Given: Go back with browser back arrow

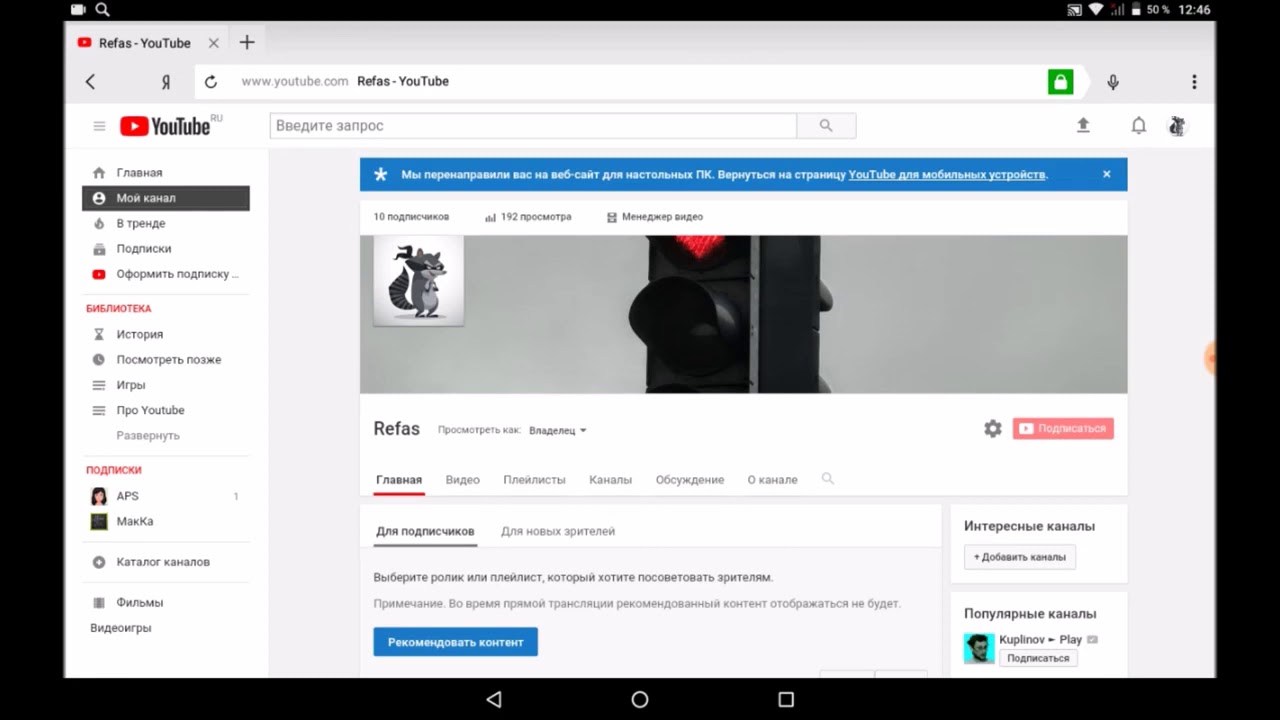Looking at the screenshot, I should [90, 82].
